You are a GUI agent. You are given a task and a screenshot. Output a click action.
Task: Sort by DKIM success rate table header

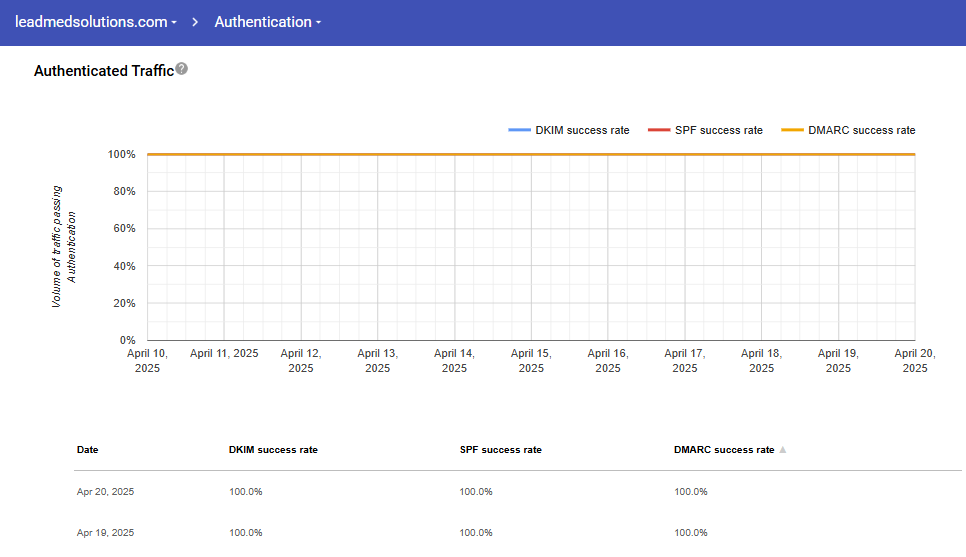click(x=273, y=450)
